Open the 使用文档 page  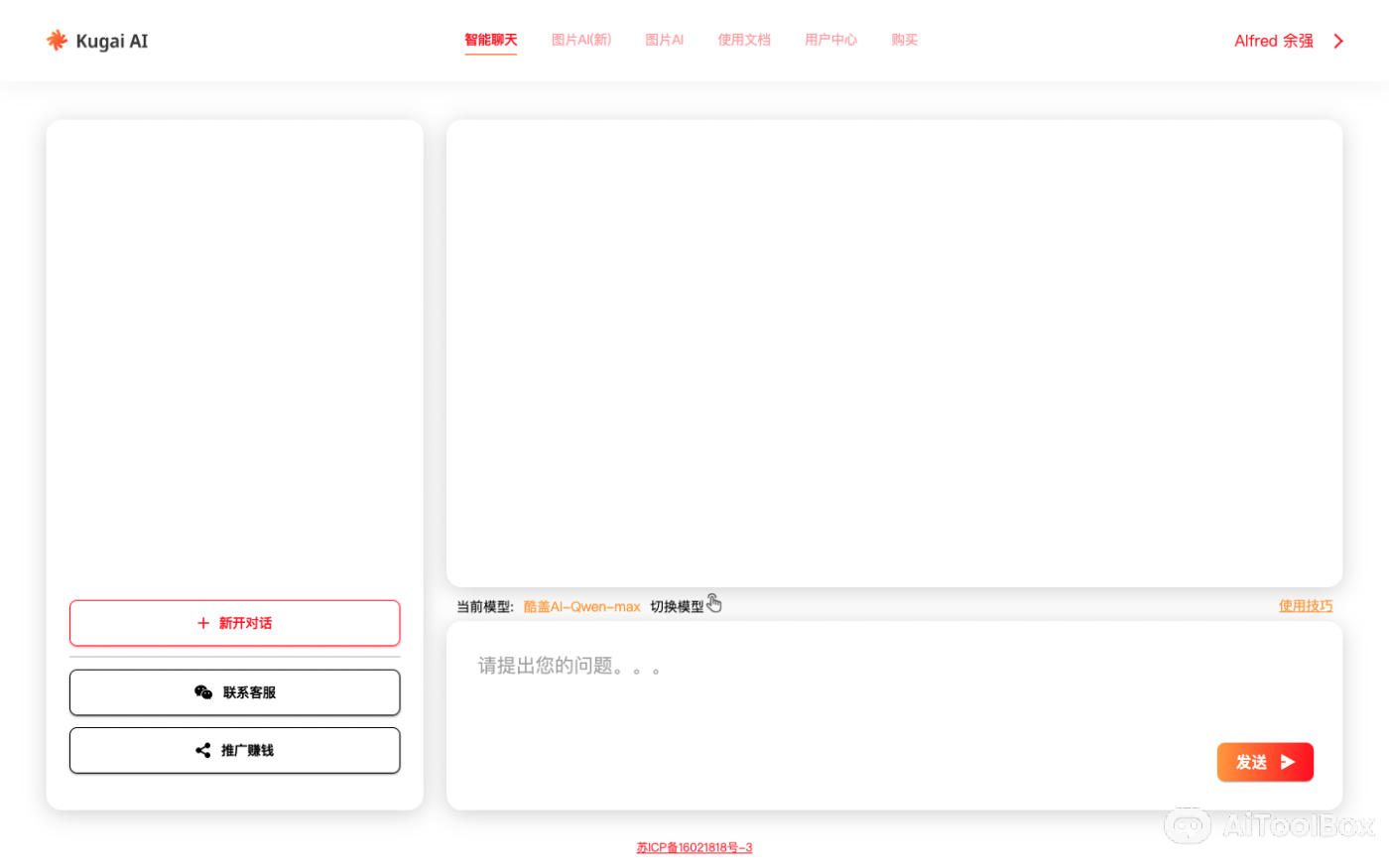point(744,40)
